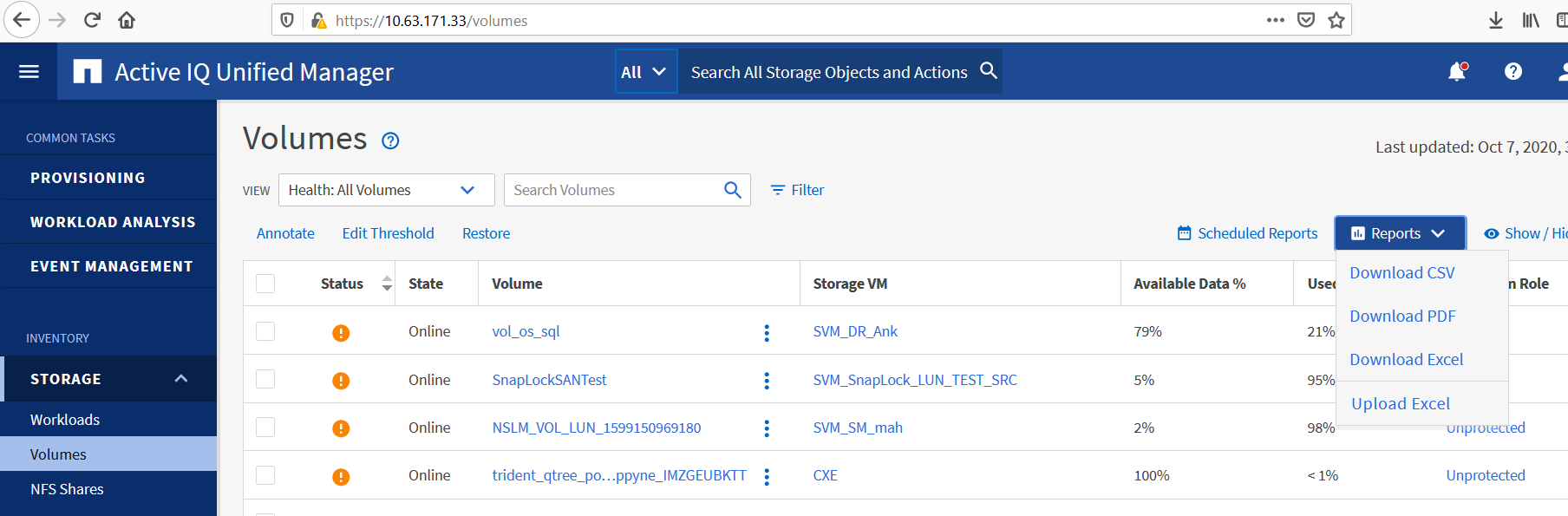
Task: Click the Edit Threshold button
Action: coord(388,233)
